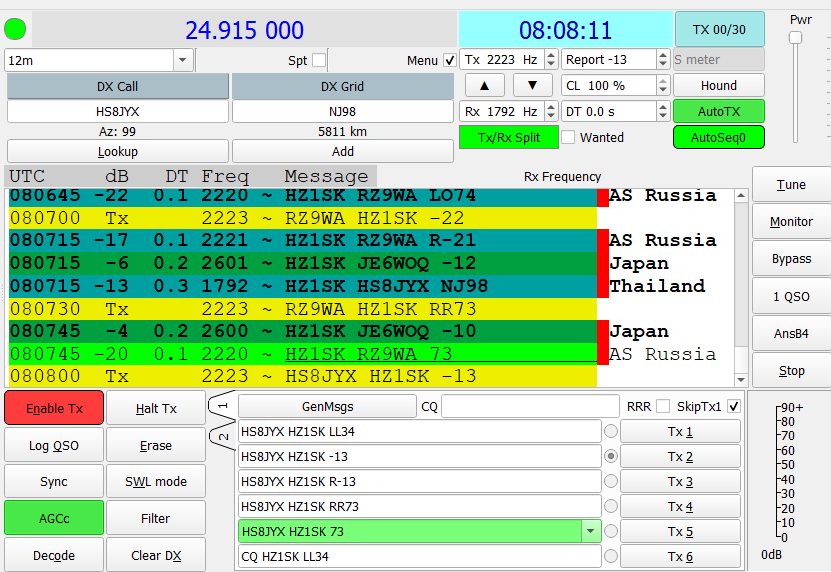This screenshot has height=572, width=831.
Task: Toggle SWL mode button
Action: pyautogui.click(x=156, y=481)
